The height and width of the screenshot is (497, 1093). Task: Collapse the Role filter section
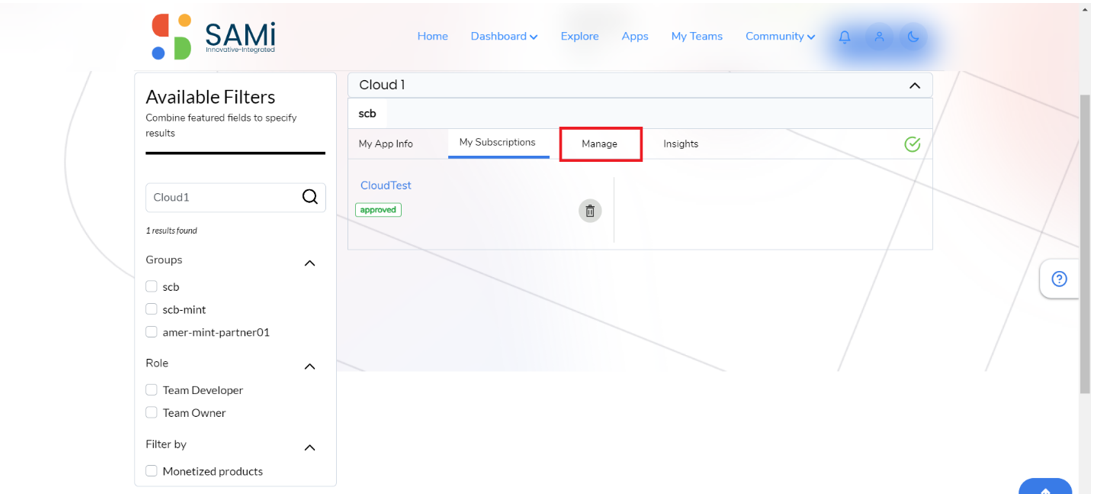pyautogui.click(x=310, y=366)
